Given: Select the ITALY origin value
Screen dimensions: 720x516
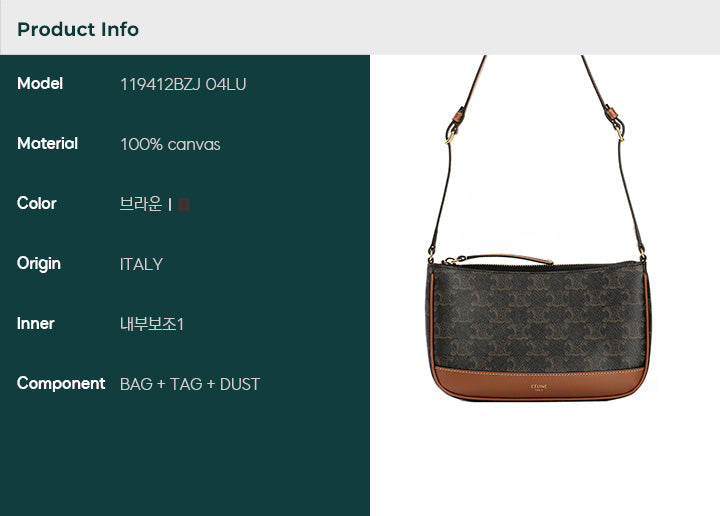Looking at the screenshot, I should 141,264.
